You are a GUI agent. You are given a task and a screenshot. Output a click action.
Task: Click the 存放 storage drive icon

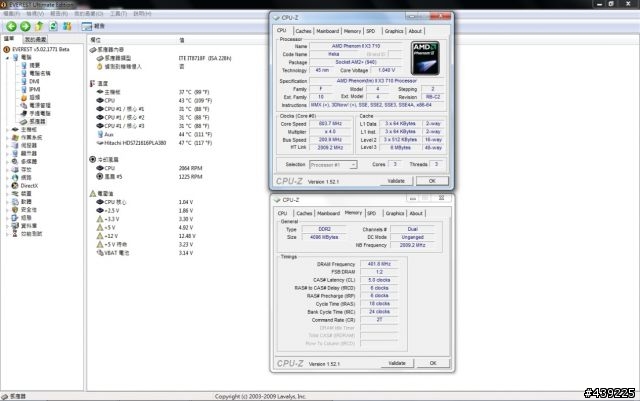coord(15,170)
